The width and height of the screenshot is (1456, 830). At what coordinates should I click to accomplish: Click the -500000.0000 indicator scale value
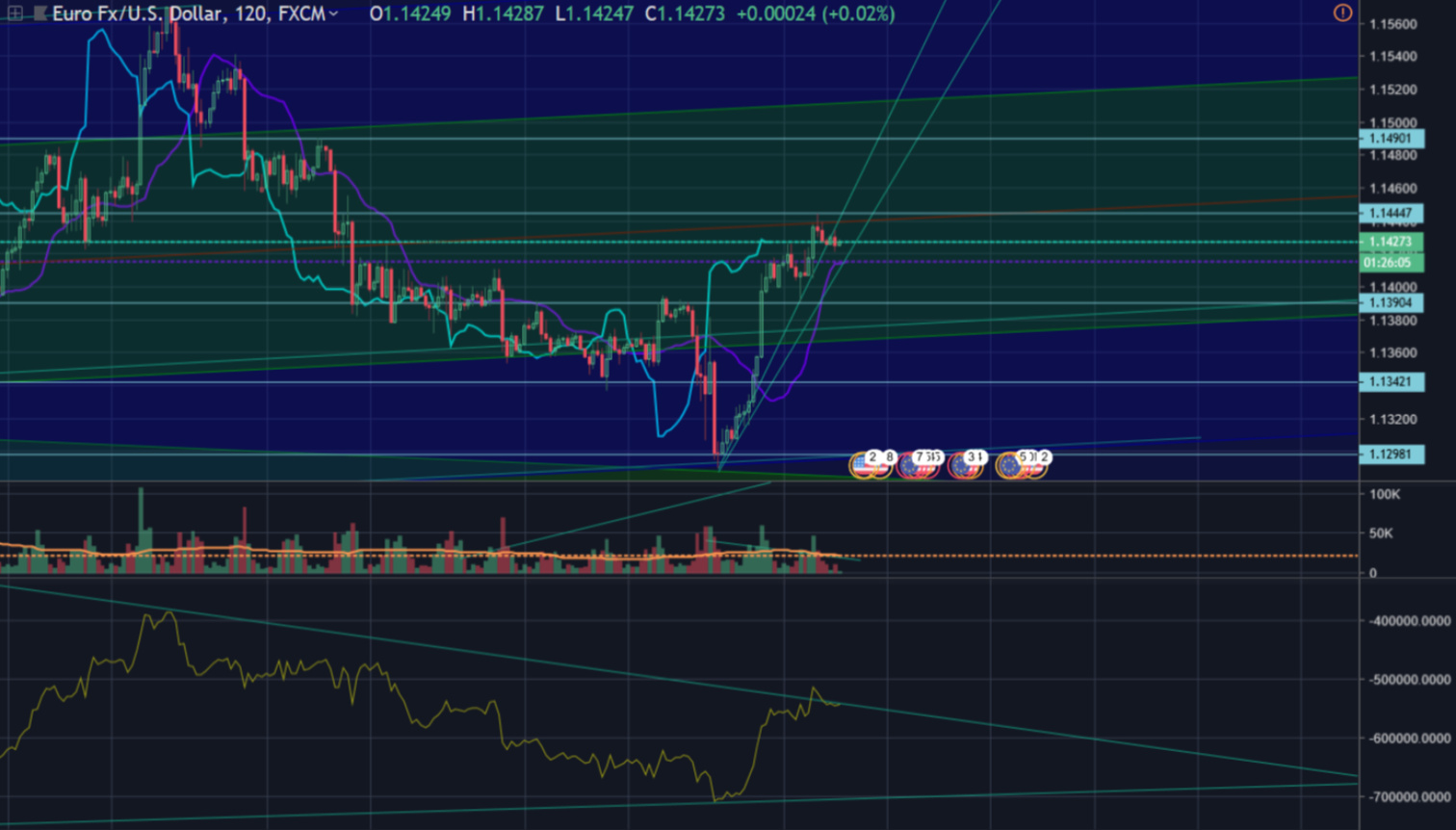pyautogui.click(x=1409, y=680)
